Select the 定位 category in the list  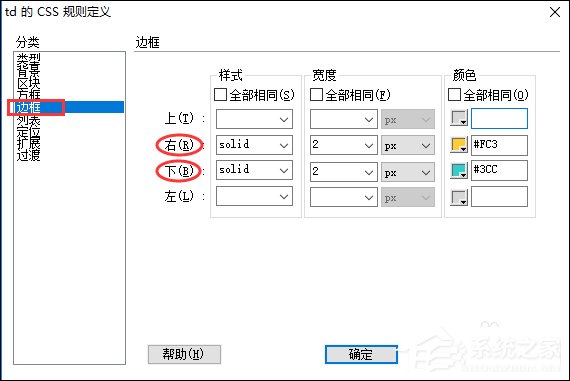[x=28, y=132]
